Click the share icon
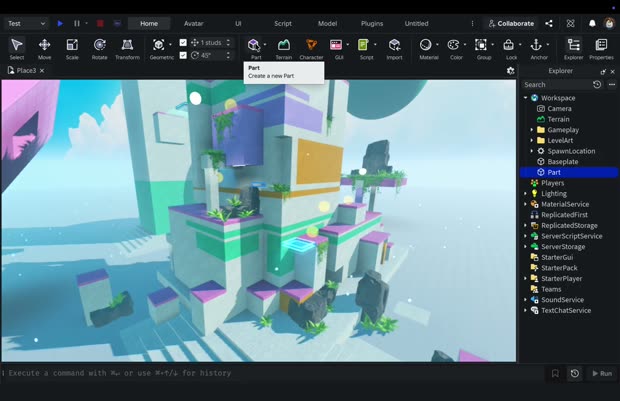620x401 pixels. [549, 23]
